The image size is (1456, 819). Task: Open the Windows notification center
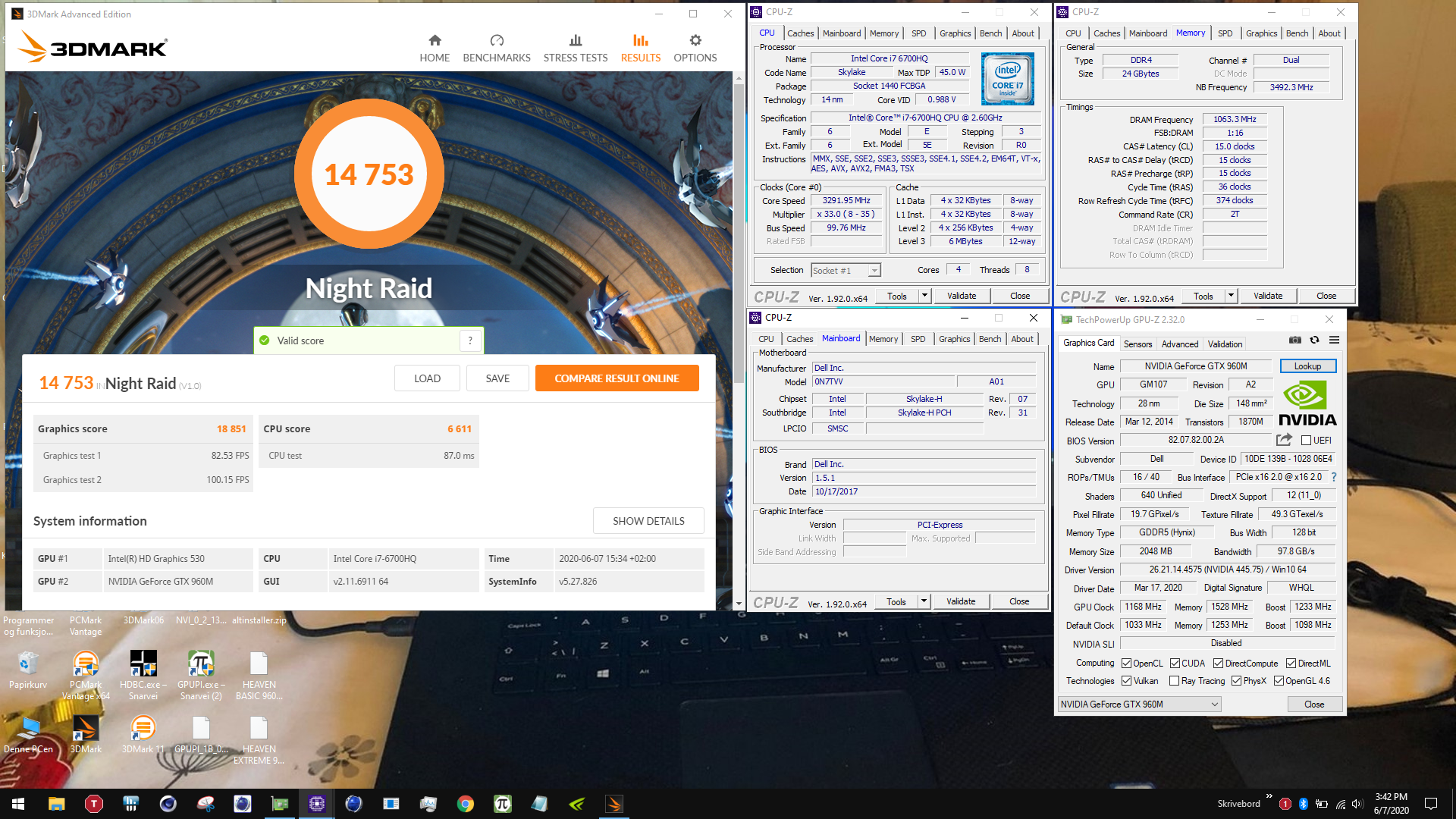1431,804
